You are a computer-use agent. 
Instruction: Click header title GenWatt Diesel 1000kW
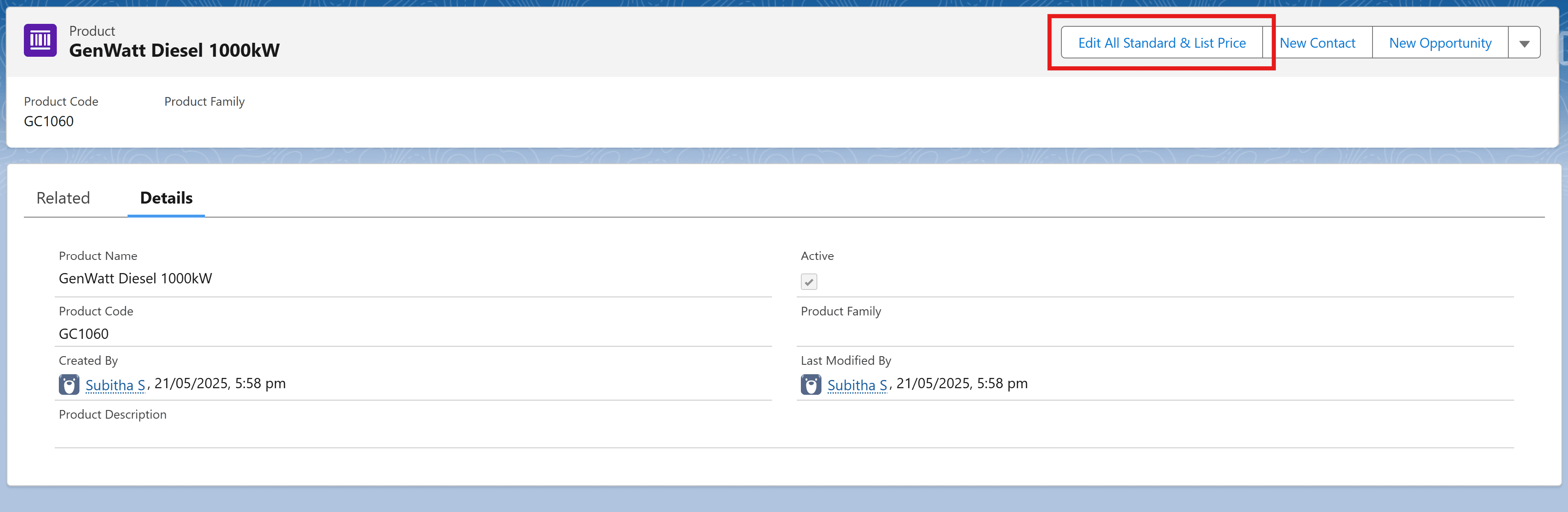click(174, 51)
